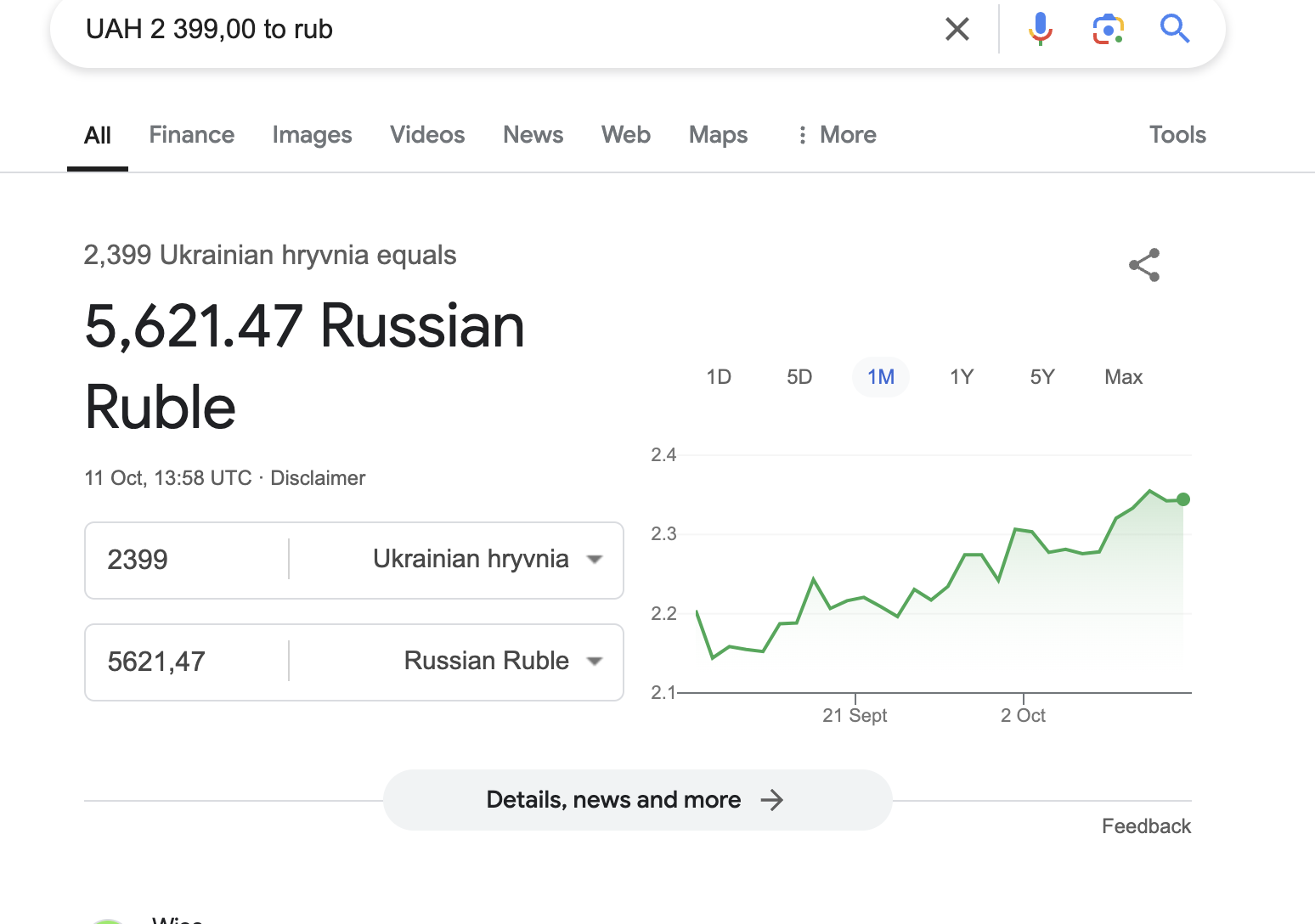Send Feedback on the converter
Viewport: 1315px width, 924px height.
click(x=1146, y=826)
